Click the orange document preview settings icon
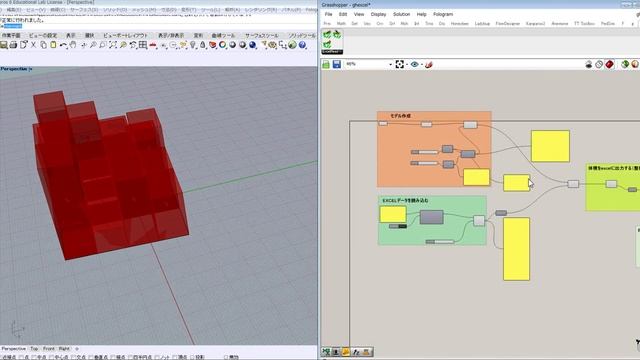The height and width of the screenshot is (360, 640). (x=635, y=64)
